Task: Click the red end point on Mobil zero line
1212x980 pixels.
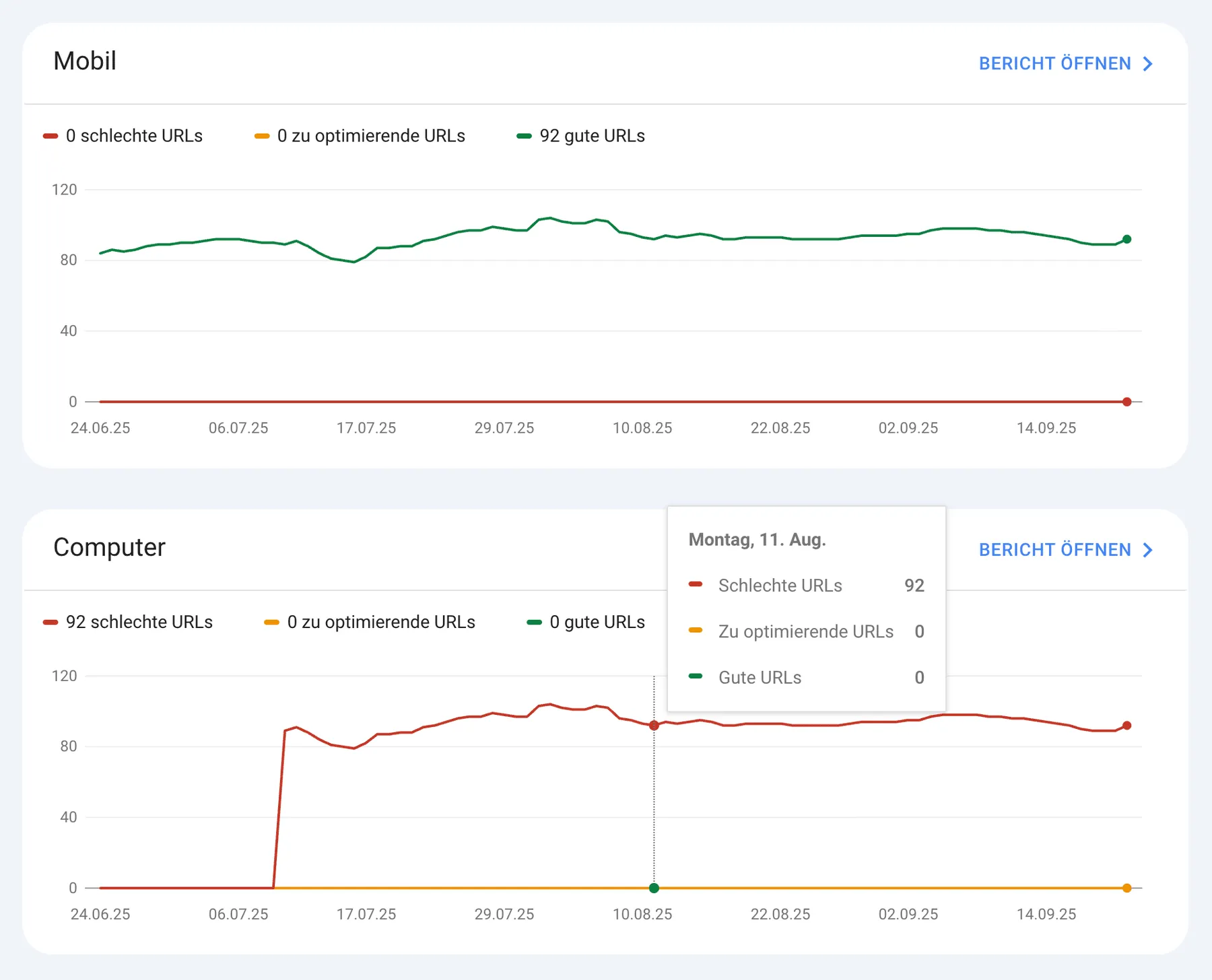Action: tap(1127, 402)
